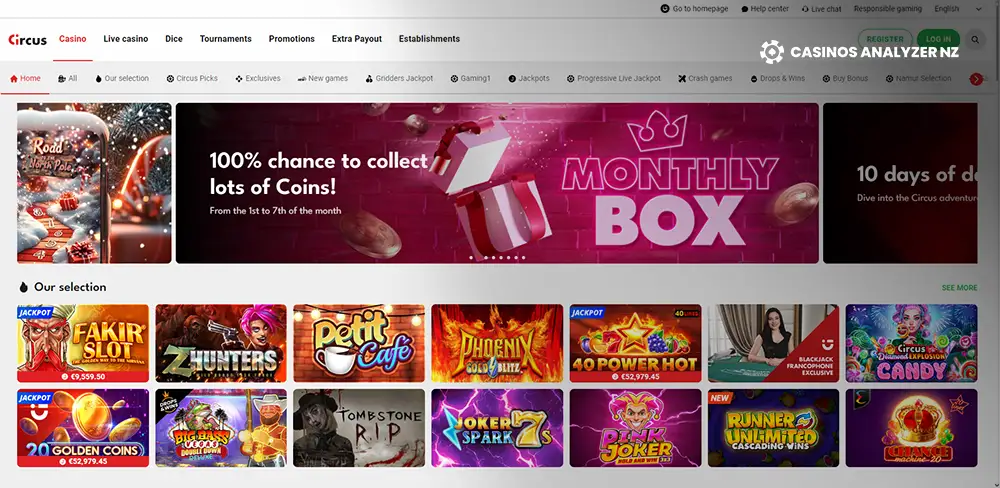The width and height of the screenshot is (1000, 488).
Task: Click the first carousel pagination dot
Action: (471, 258)
